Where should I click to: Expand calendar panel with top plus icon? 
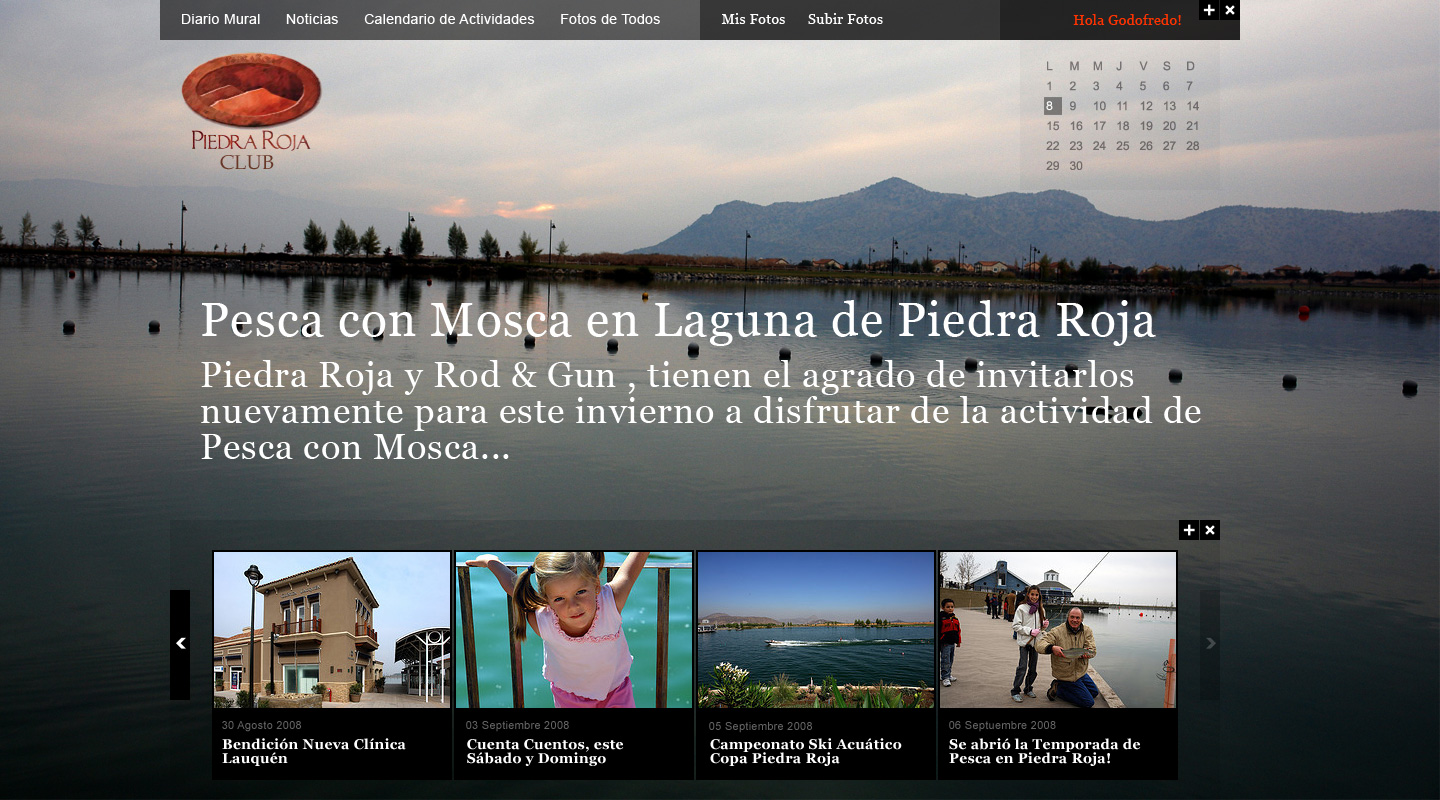(1209, 10)
